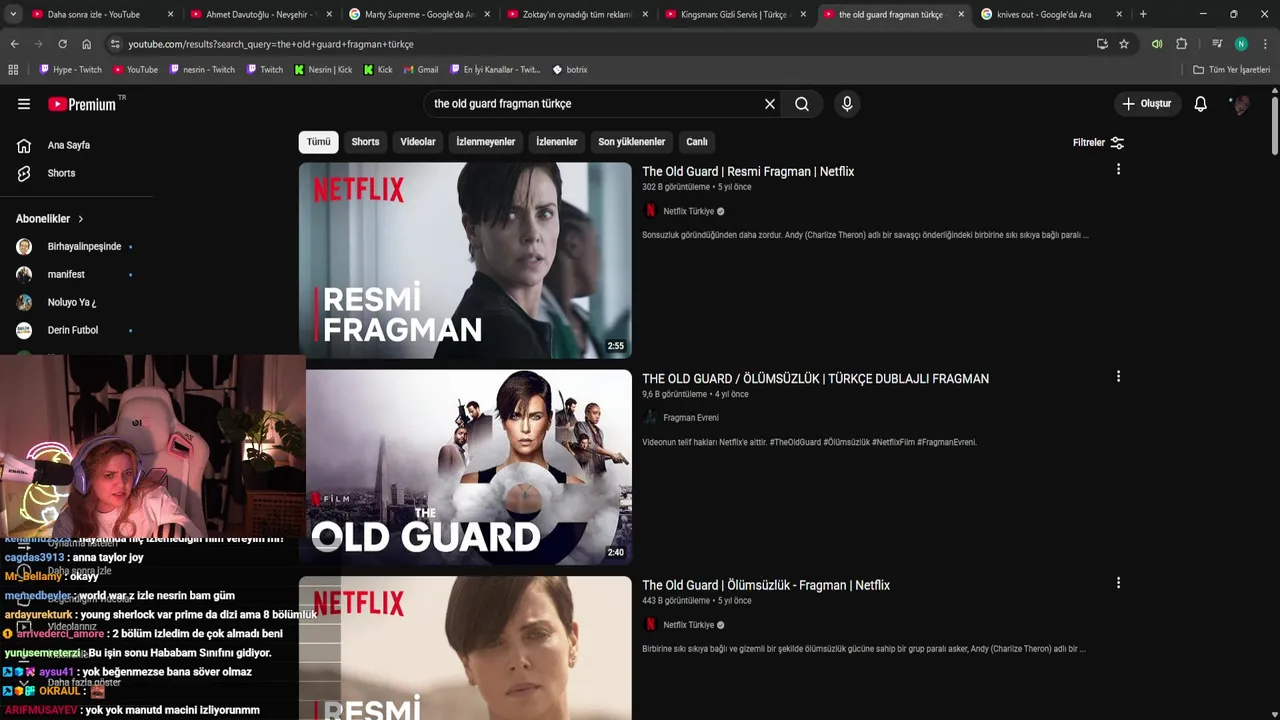Select the Videolar filter chip
The height and width of the screenshot is (720, 1280).
pos(418,142)
